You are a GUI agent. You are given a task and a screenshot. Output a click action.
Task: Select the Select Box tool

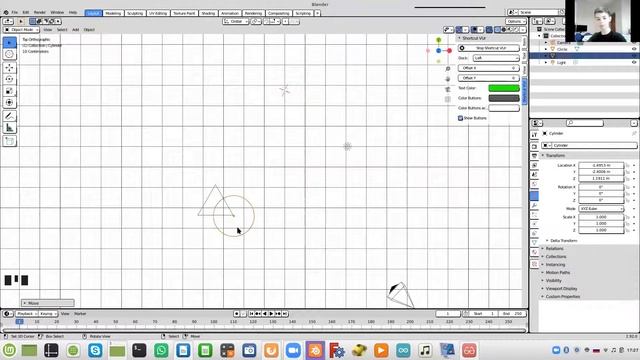(x=9, y=42)
